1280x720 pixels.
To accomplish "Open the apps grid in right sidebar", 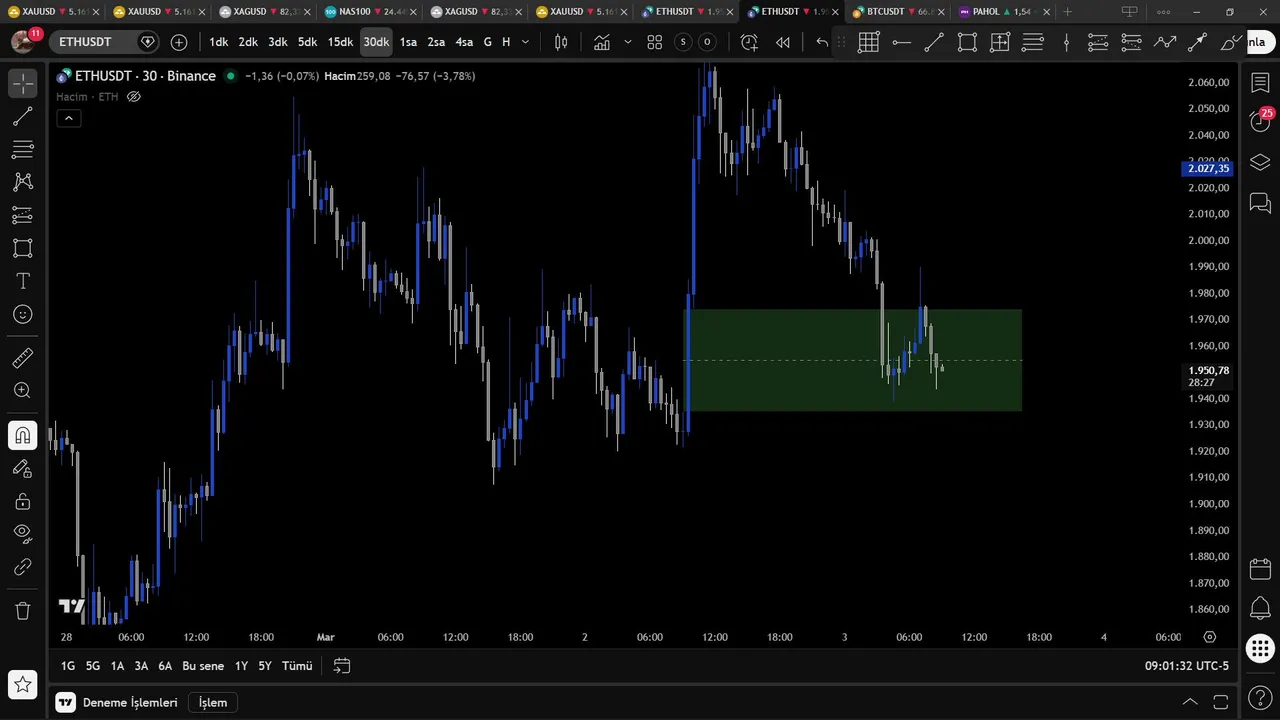I will pos(1260,648).
